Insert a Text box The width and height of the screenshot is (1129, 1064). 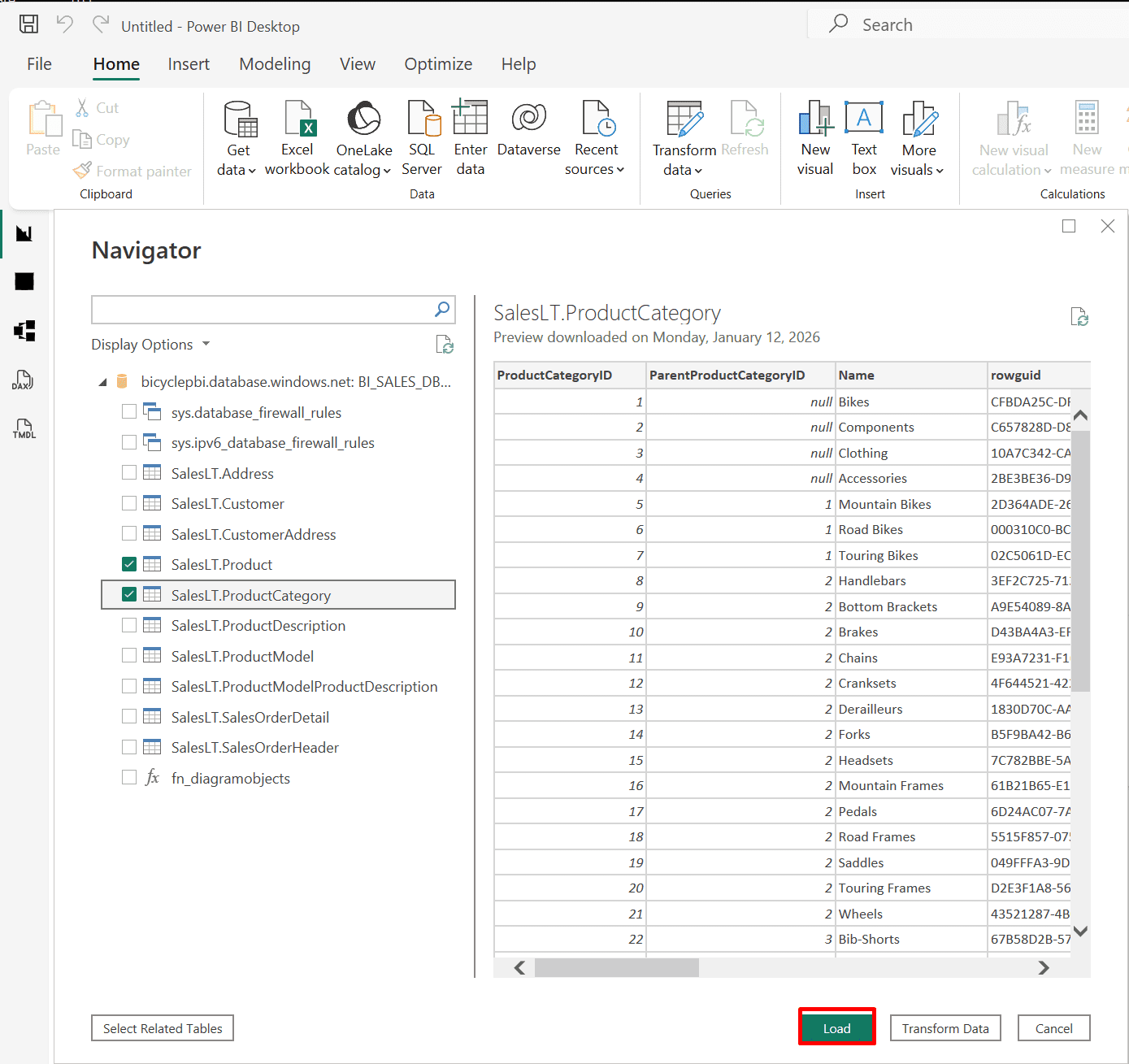click(864, 119)
